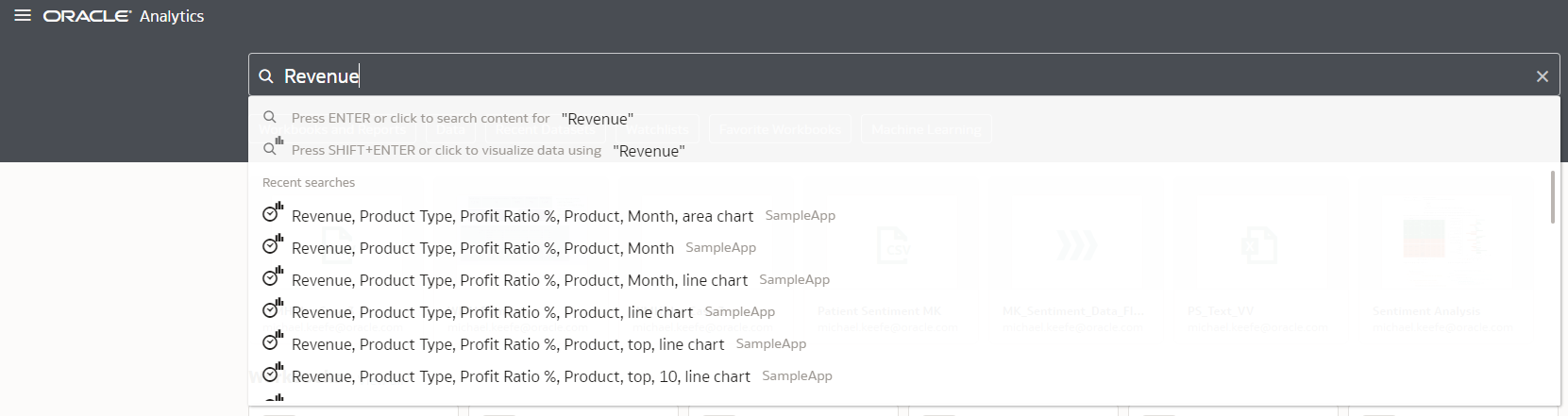1568x416 pixels.
Task: Select recent search ending with Product, Month
Action: tap(482, 248)
